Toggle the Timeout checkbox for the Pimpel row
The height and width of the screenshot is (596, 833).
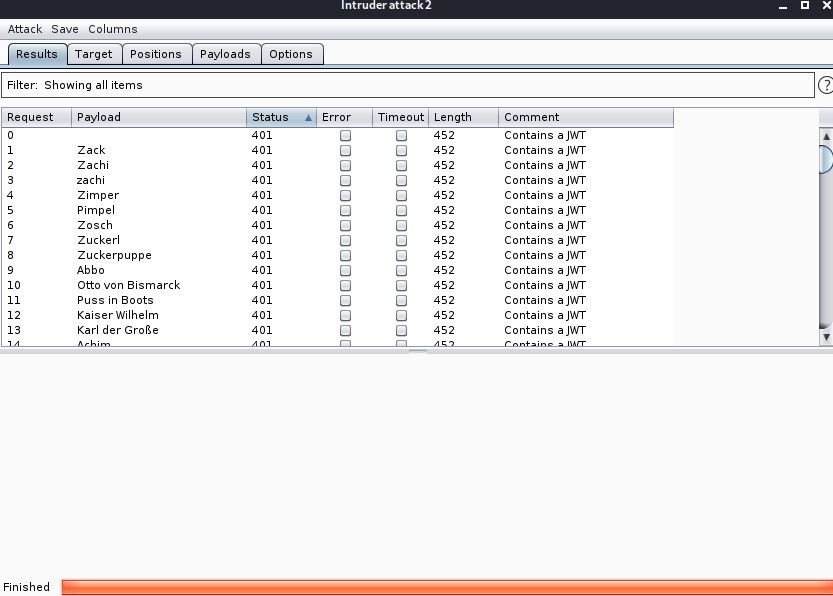[x=401, y=210]
